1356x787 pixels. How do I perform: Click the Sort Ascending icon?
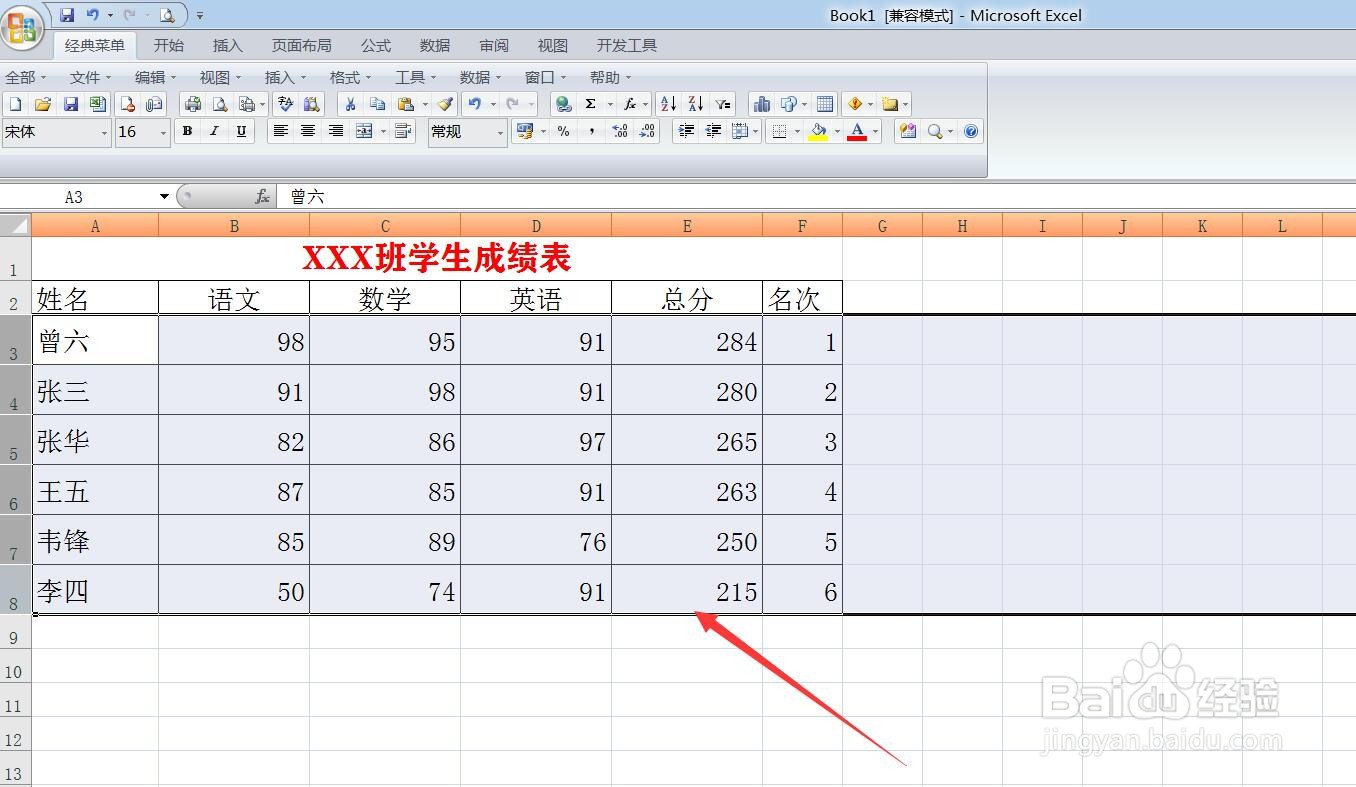point(667,103)
